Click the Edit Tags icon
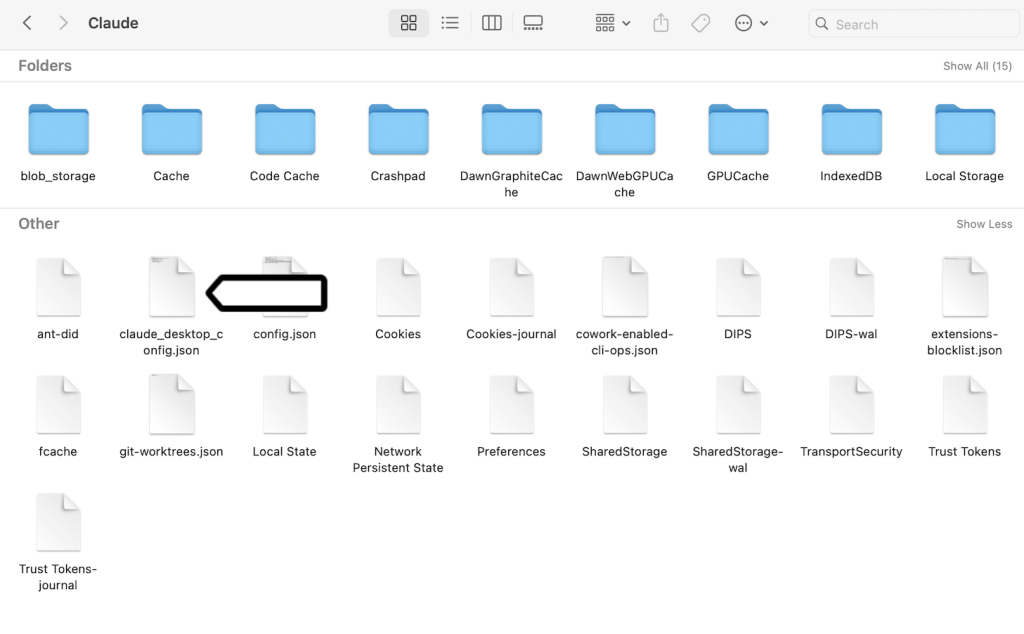 [x=701, y=24]
